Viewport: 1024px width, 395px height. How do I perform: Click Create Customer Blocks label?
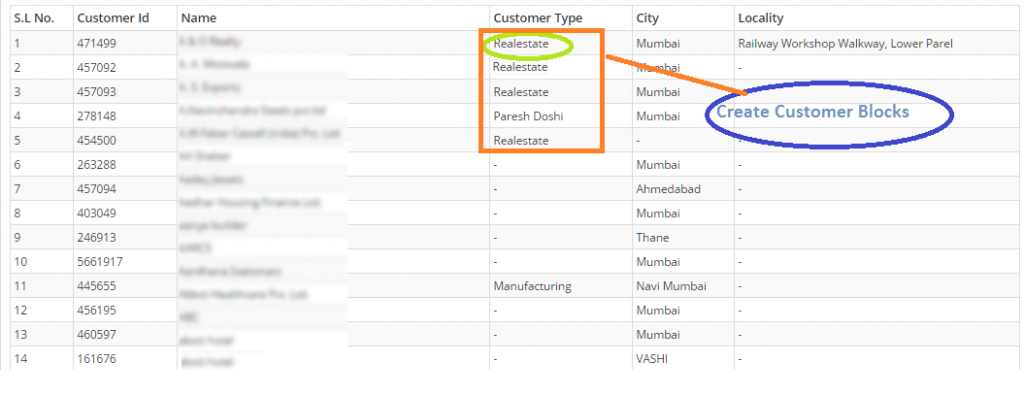click(812, 112)
